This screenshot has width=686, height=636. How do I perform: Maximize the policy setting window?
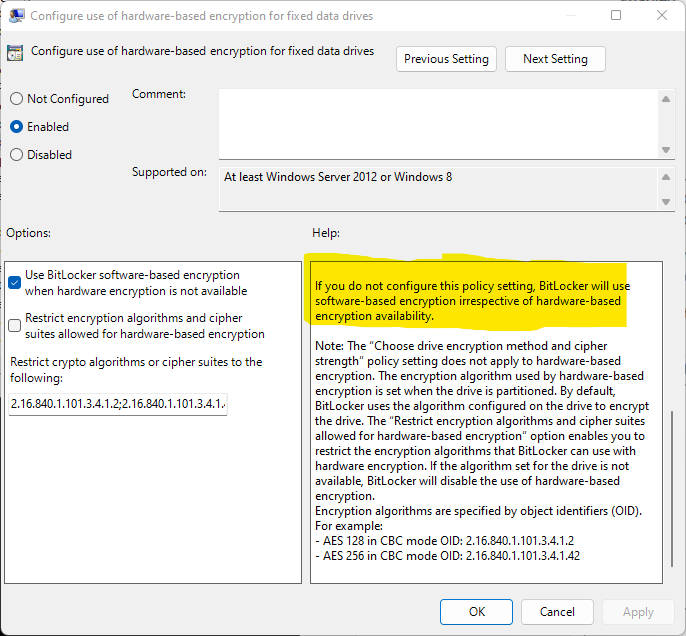(x=616, y=15)
